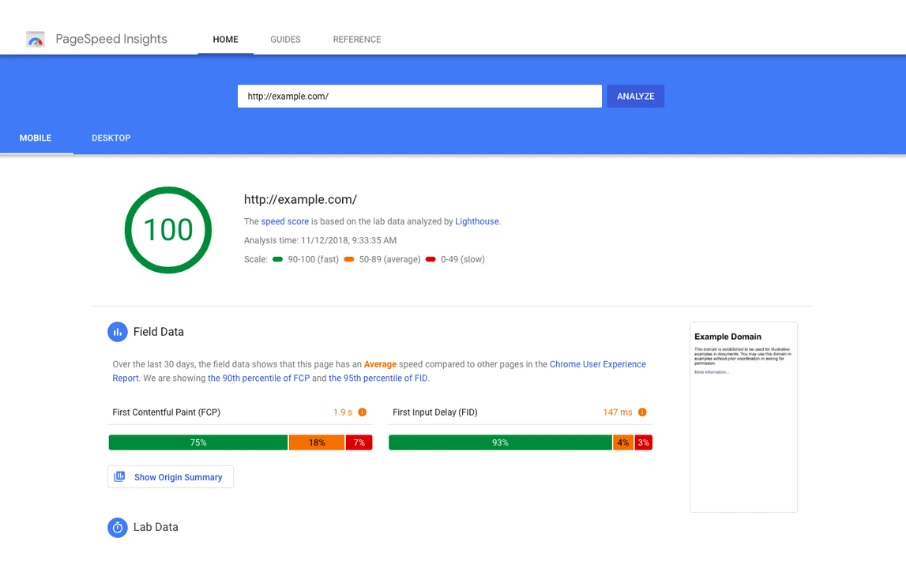906x566 pixels.
Task: Open the 90th percentile of FCP link
Action: coord(259,378)
